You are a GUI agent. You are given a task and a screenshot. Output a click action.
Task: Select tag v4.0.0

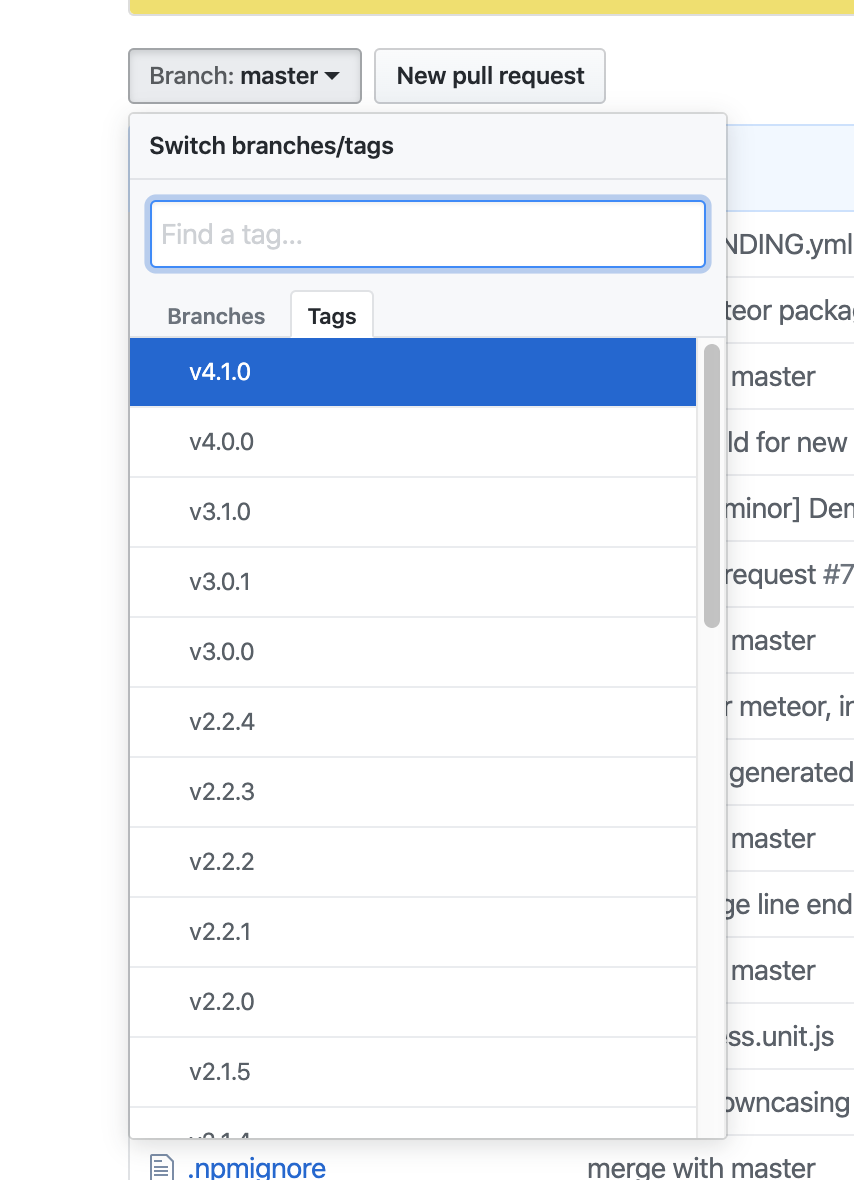coord(413,442)
